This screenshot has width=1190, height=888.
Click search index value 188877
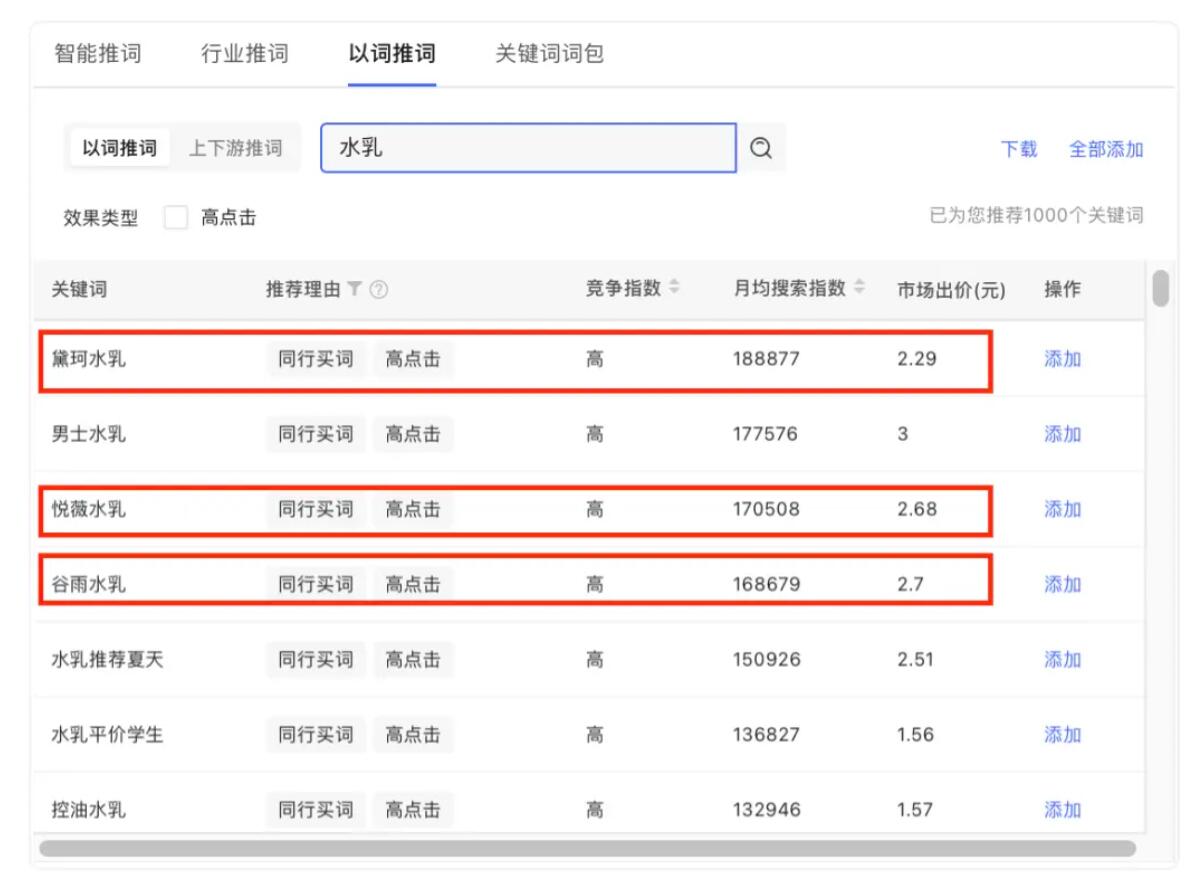tap(766, 358)
